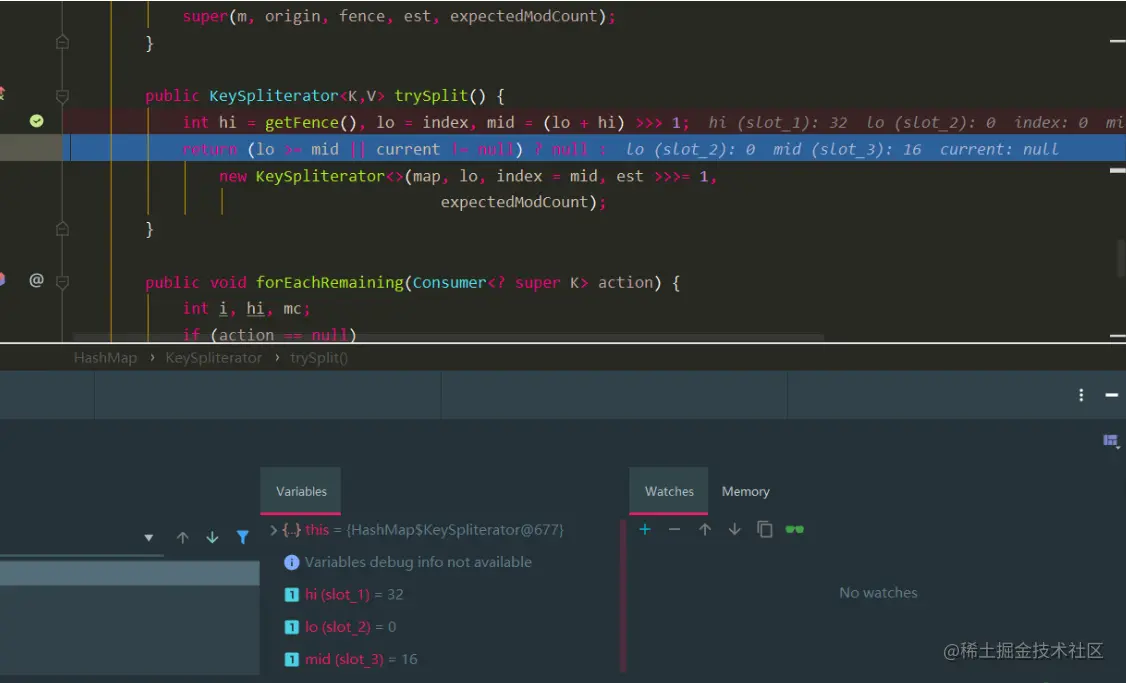The width and height of the screenshot is (1126, 683).
Task: Click the frames filter funnel icon
Action: [x=243, y=537]
